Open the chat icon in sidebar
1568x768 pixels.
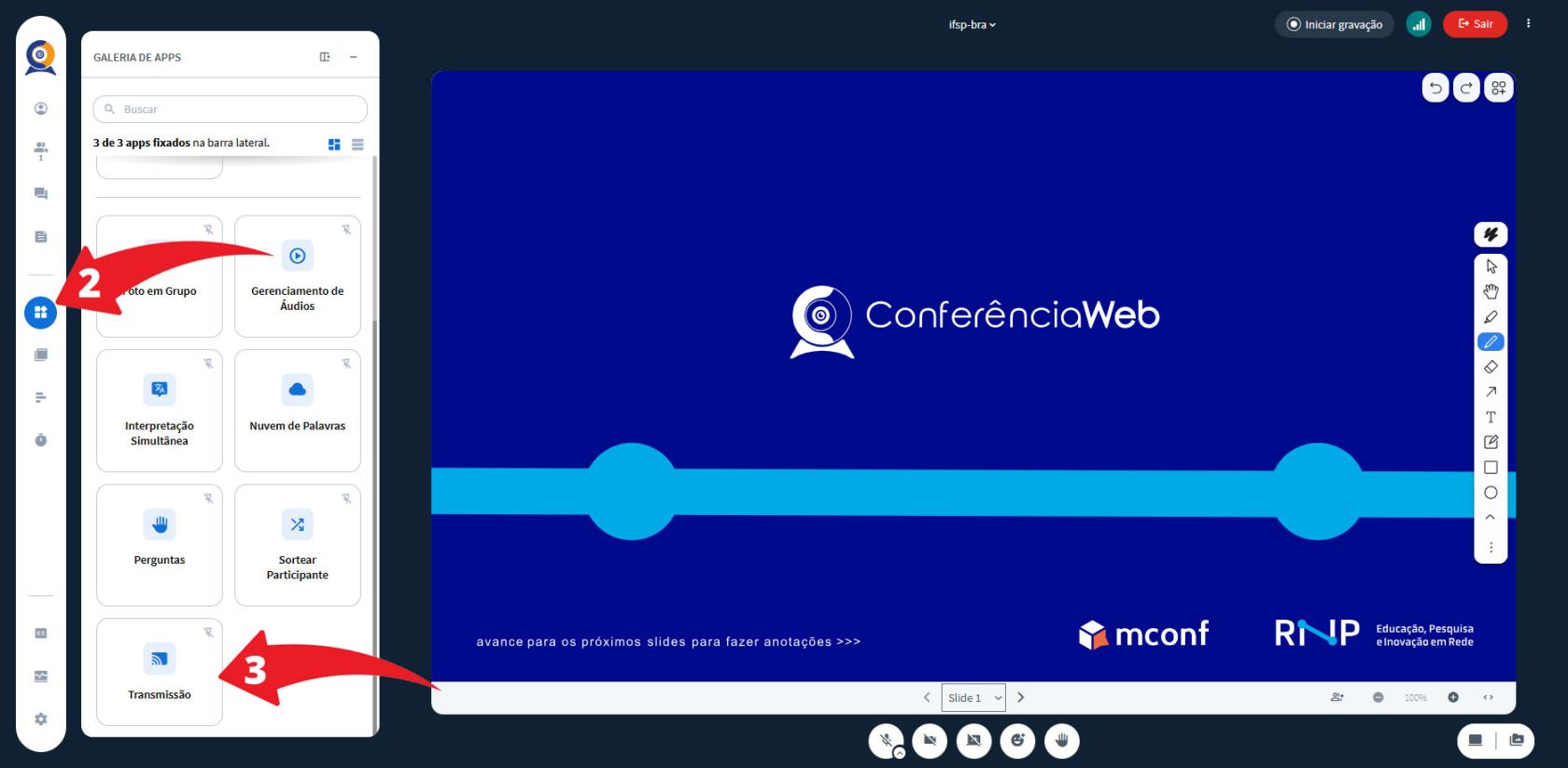coord(41,193)
